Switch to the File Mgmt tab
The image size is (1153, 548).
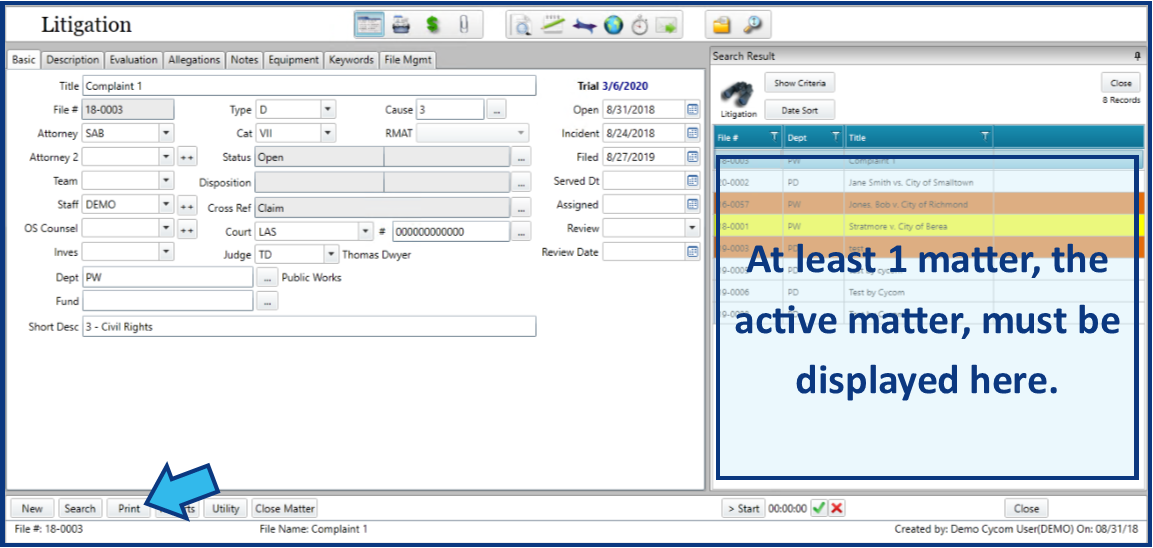(407, 60)
